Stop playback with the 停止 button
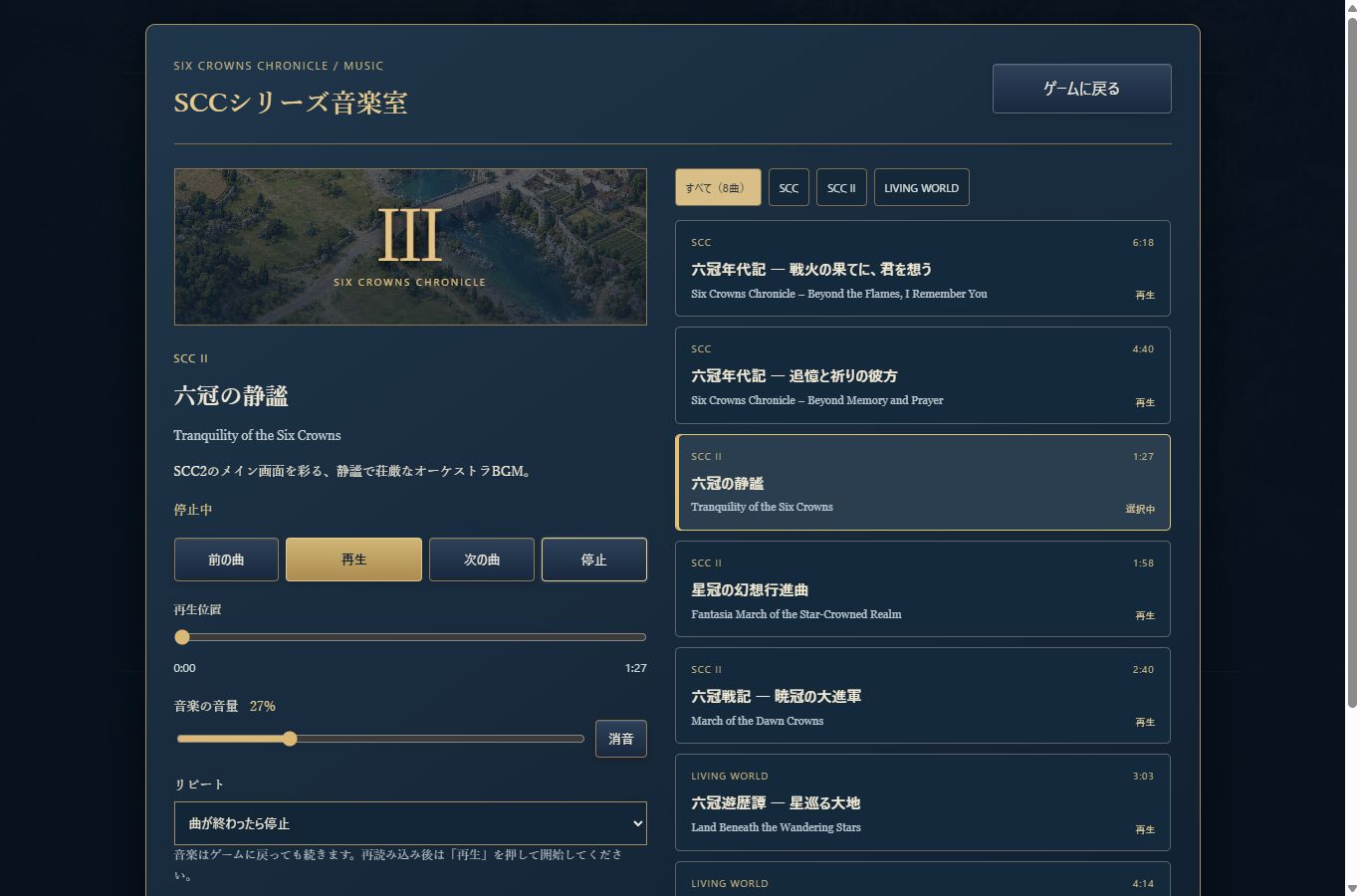The height and width of the screenshot is (896, 1360). tap(594, 560)
